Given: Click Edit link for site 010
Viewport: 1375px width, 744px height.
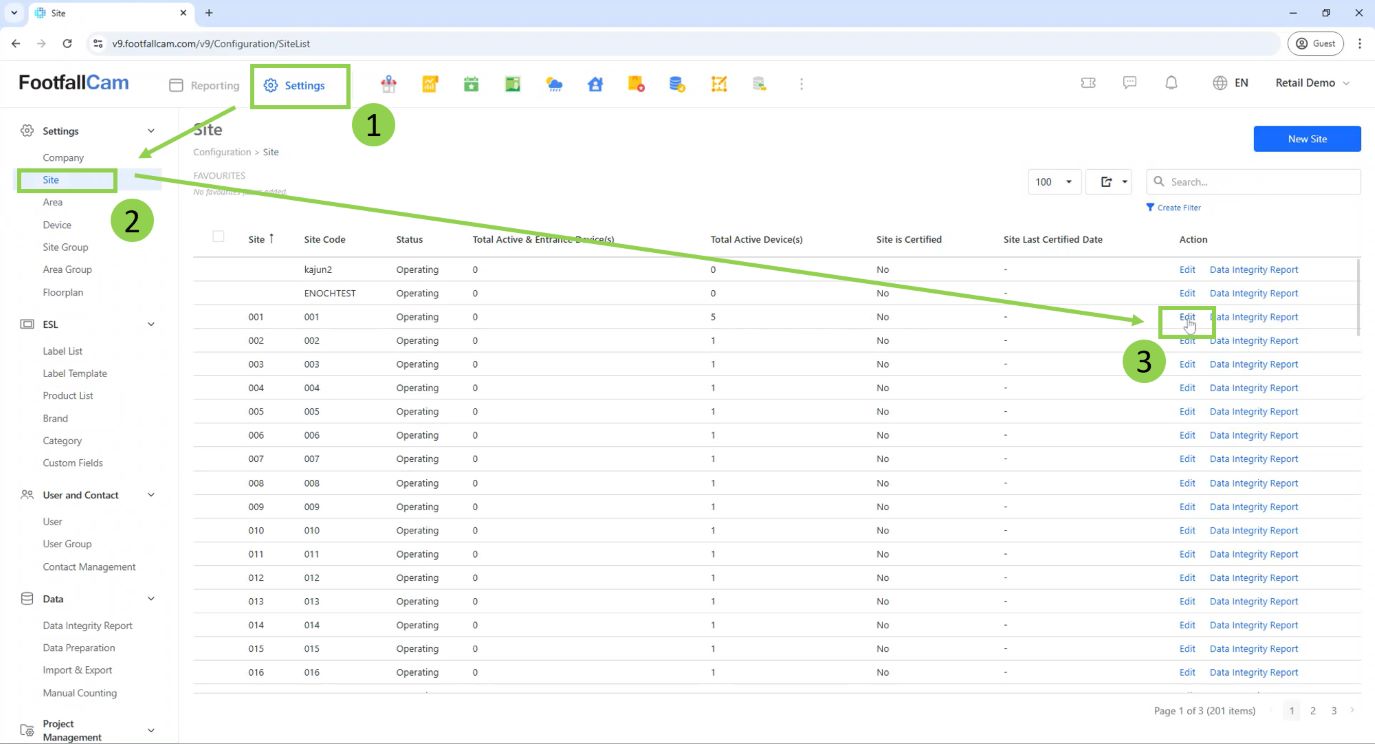Looking at the screenshot, I should 1187,531.
